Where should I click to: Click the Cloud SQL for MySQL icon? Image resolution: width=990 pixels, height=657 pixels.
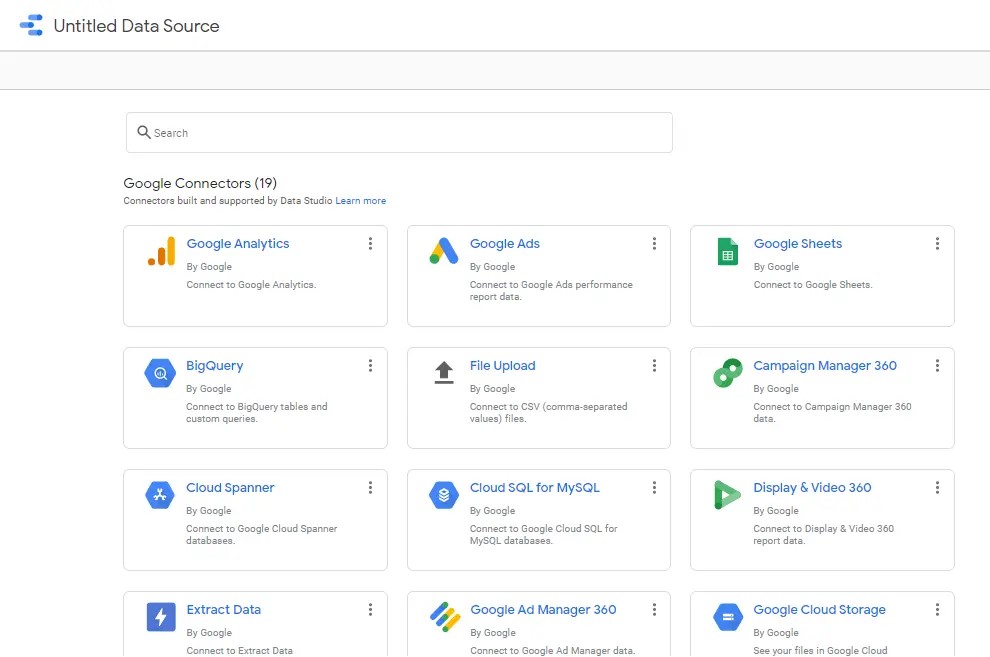(444, 495)
